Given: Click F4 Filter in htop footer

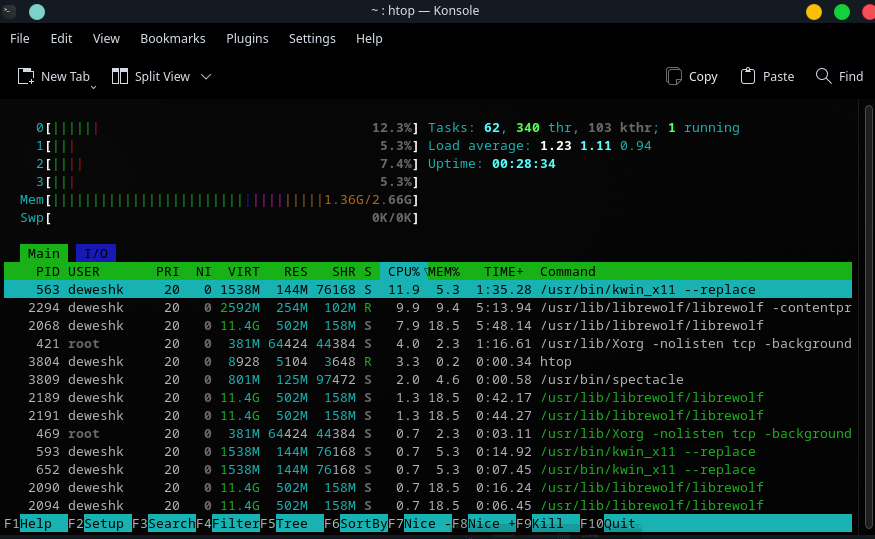Looking at the screenshot, I should click(228, 523).
